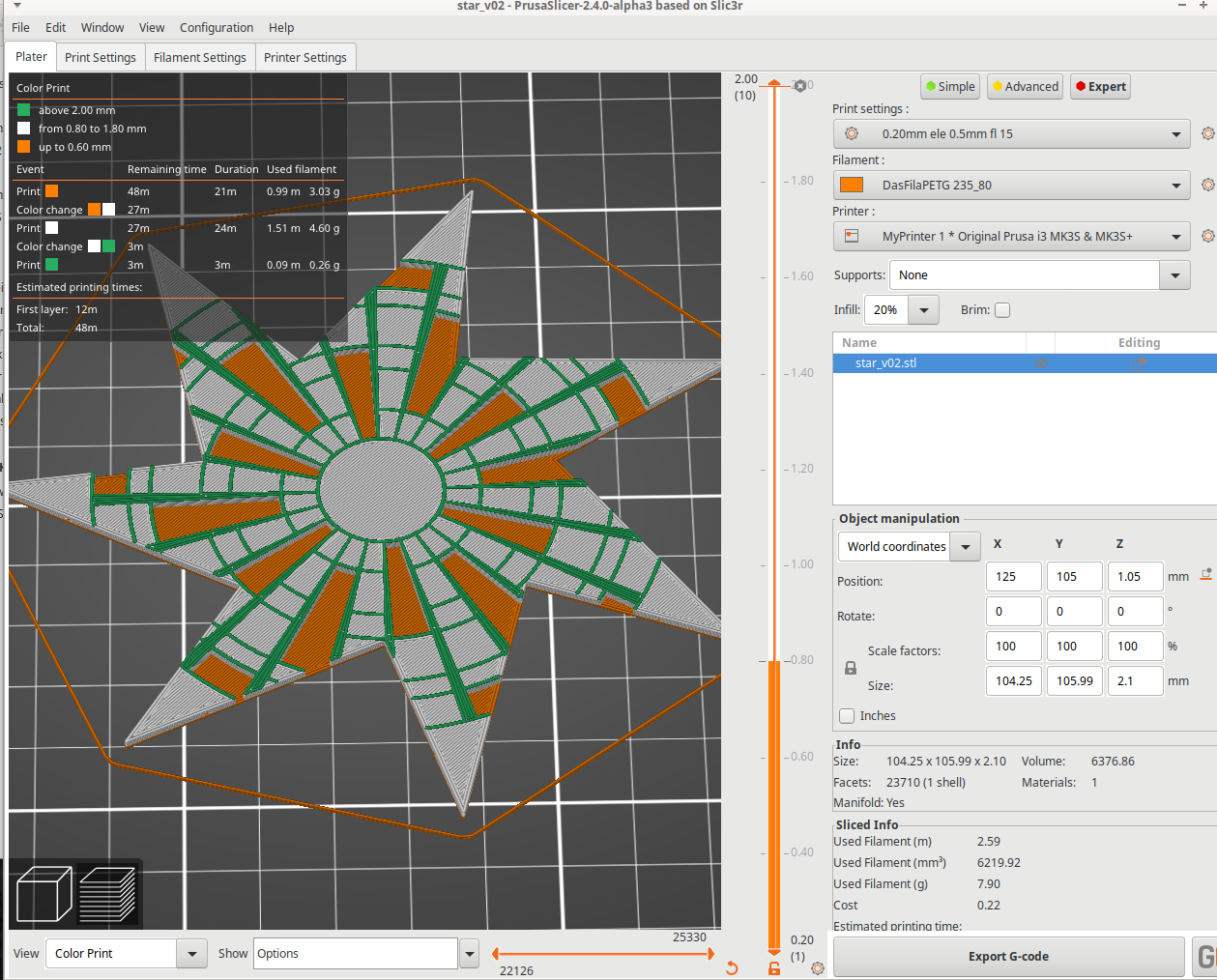Open the sliced layers preview icon
1217x980 pixels.
(x=108, y=894)
